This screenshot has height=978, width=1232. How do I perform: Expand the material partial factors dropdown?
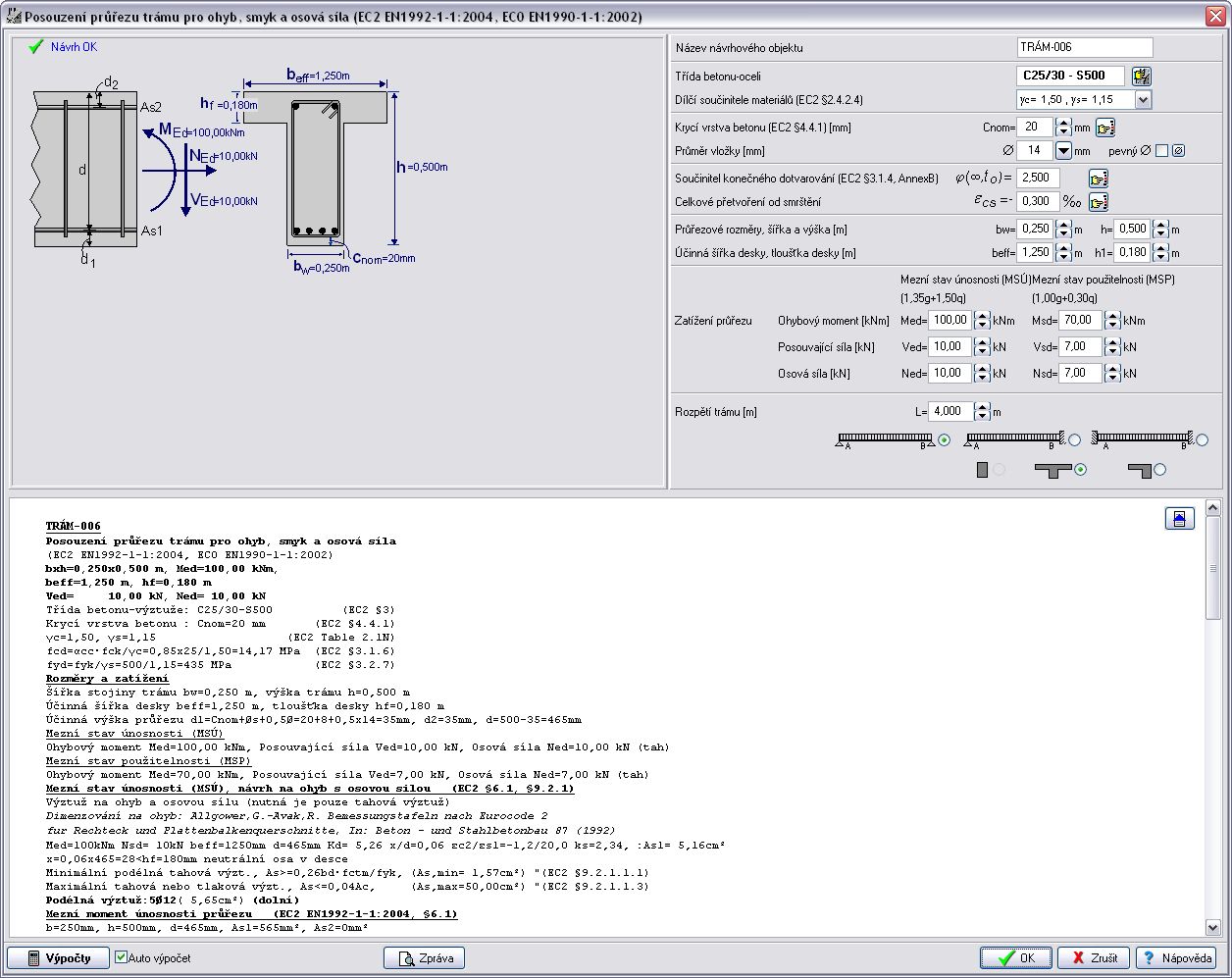(x=1143, y=100)
